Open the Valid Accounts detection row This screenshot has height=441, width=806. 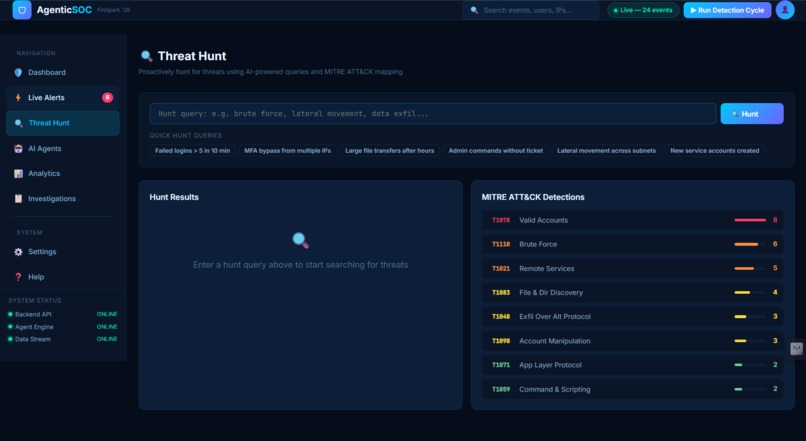point(632,220)
